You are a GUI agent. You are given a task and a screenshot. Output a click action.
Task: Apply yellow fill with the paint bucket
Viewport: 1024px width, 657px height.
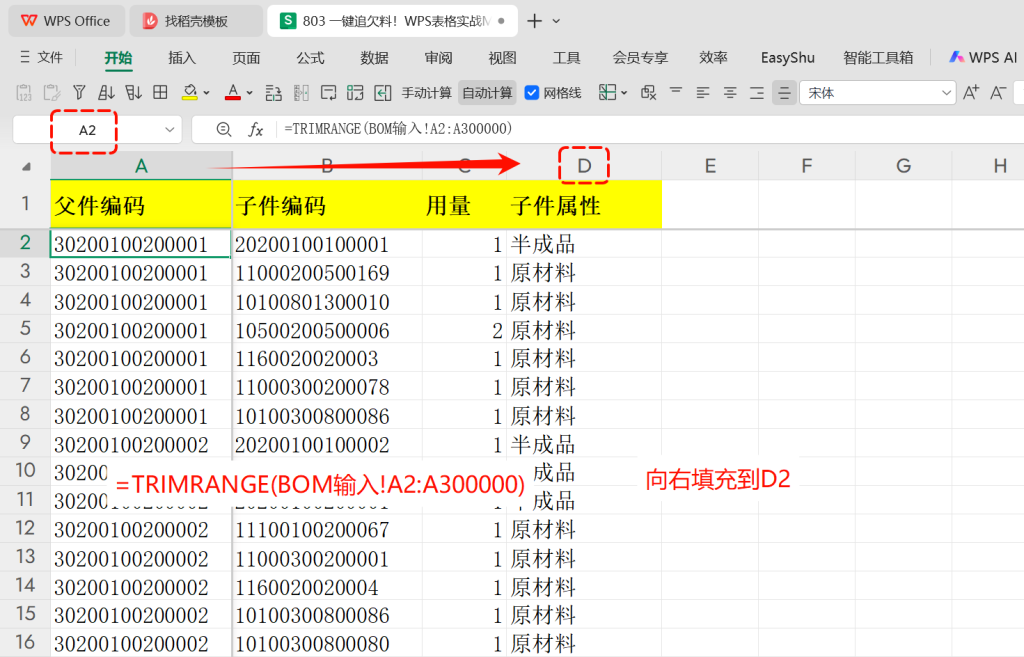189,93
